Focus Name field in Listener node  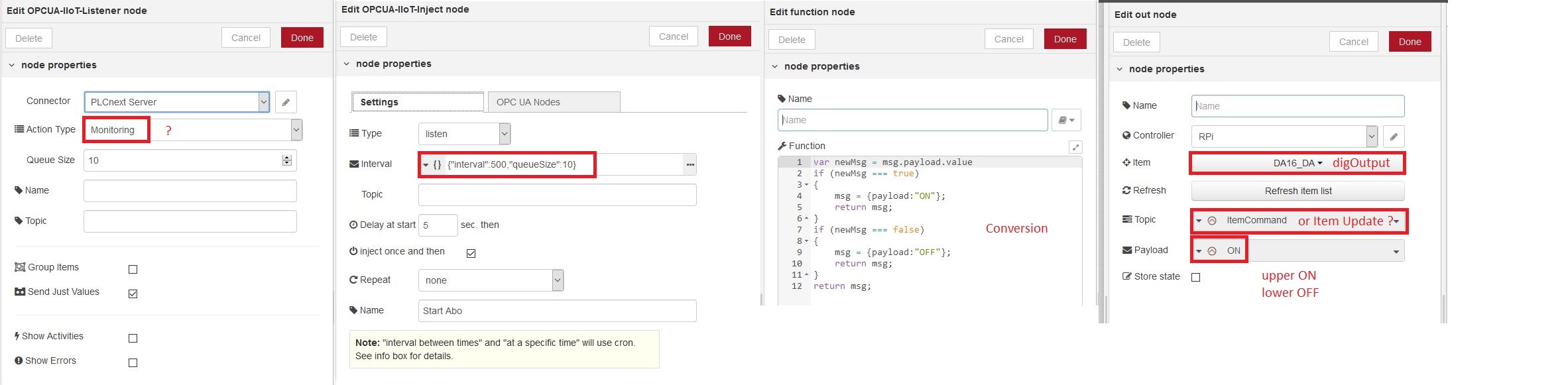click(x=190, y=191)
